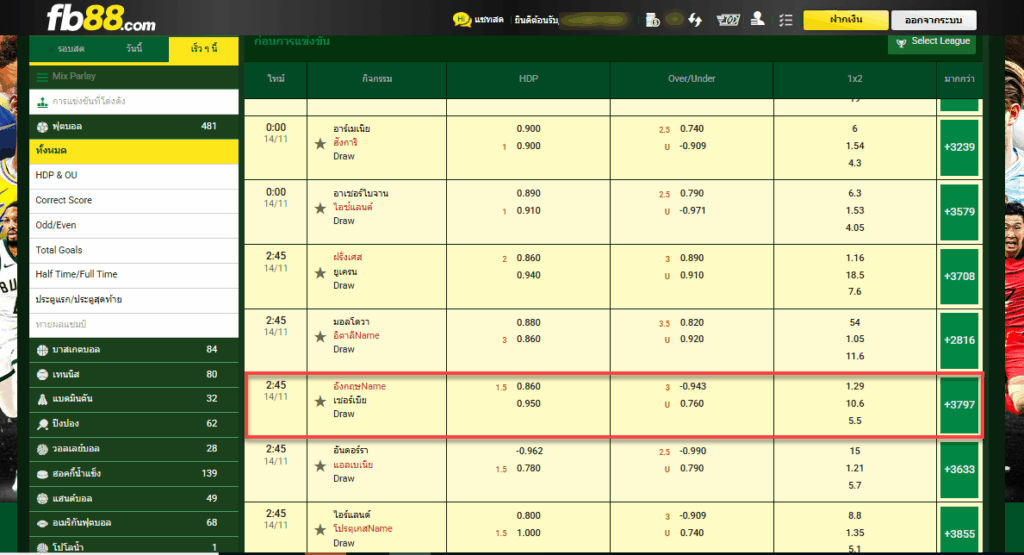
Task: Click the volleyball icon beside วอลเลย์บอล
Action: pos(42,449)
